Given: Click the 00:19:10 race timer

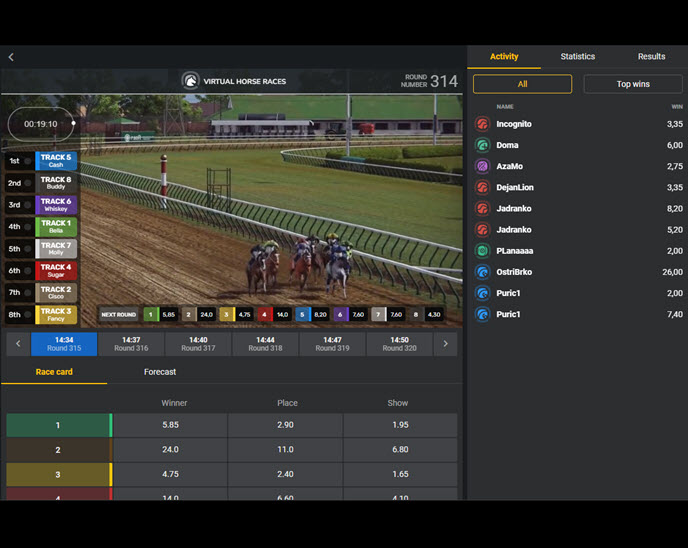Looking at the screenshot, I should (41, 124).
